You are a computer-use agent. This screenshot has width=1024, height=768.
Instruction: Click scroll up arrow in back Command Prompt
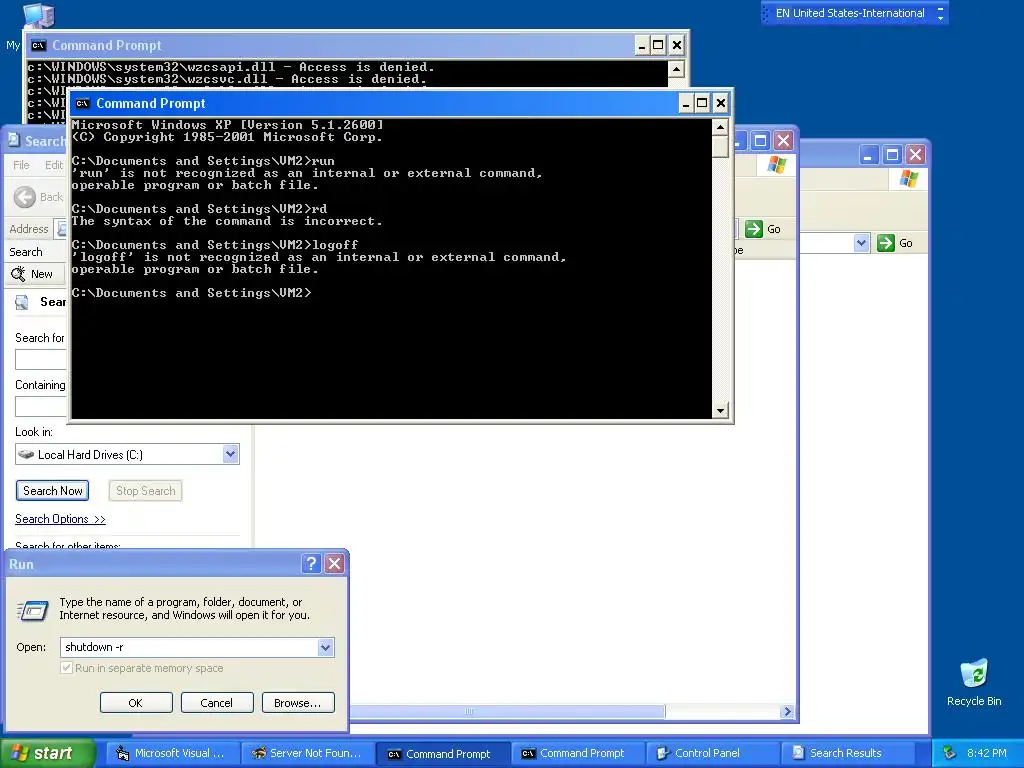tap(676, 69)
